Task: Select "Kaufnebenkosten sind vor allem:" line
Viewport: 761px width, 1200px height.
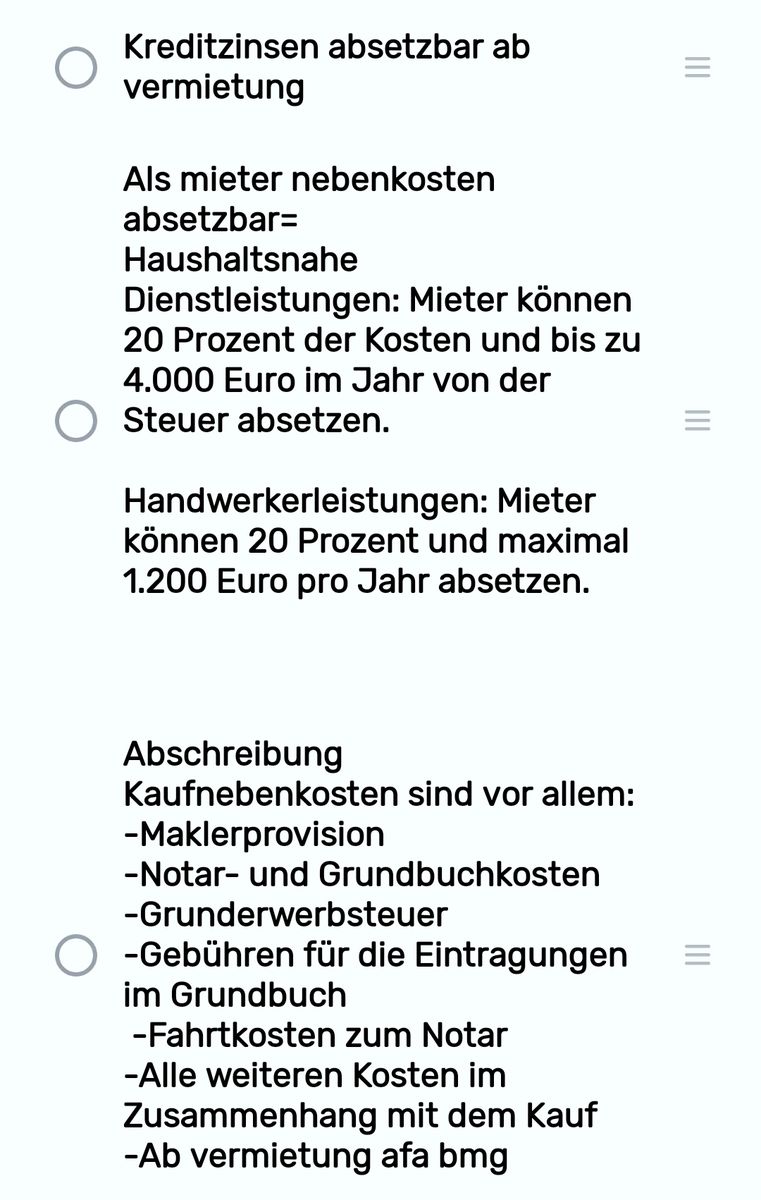Action: [379, 795]
